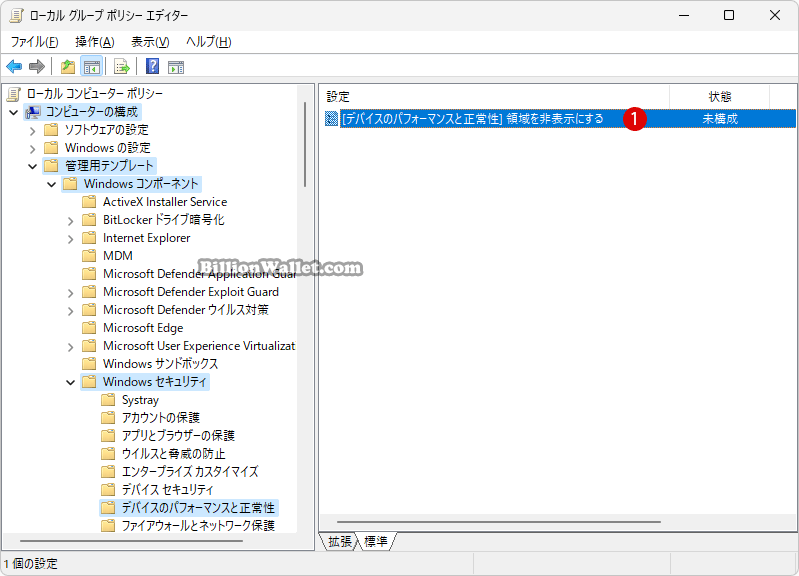The width and height of the screenshot is (799, 576).
Task: Open the Help question-mark toolbar icon
Action: point(152,66)
